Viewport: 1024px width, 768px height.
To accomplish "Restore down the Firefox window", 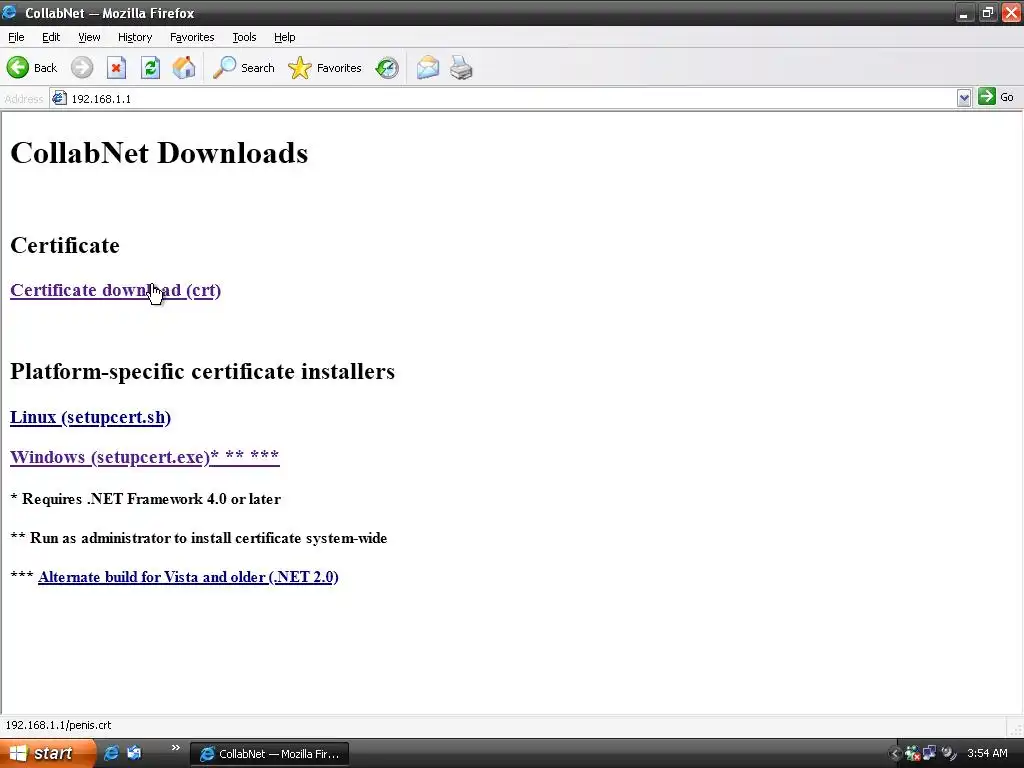I will point(987,13).
